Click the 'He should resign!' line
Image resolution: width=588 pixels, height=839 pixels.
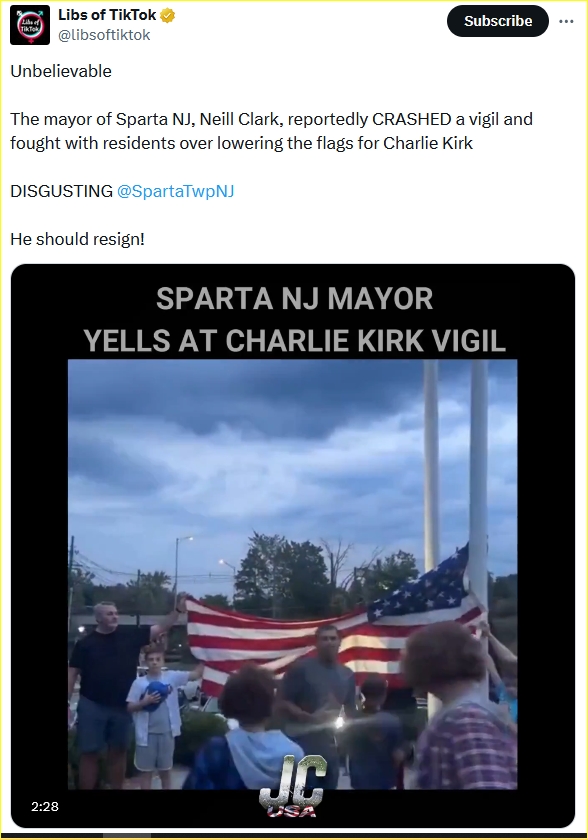click(x=78, y=239)
